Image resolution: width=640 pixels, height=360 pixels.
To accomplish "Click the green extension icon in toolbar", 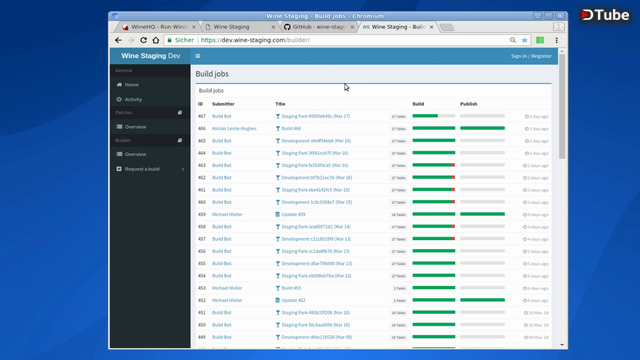I will 540,40.
